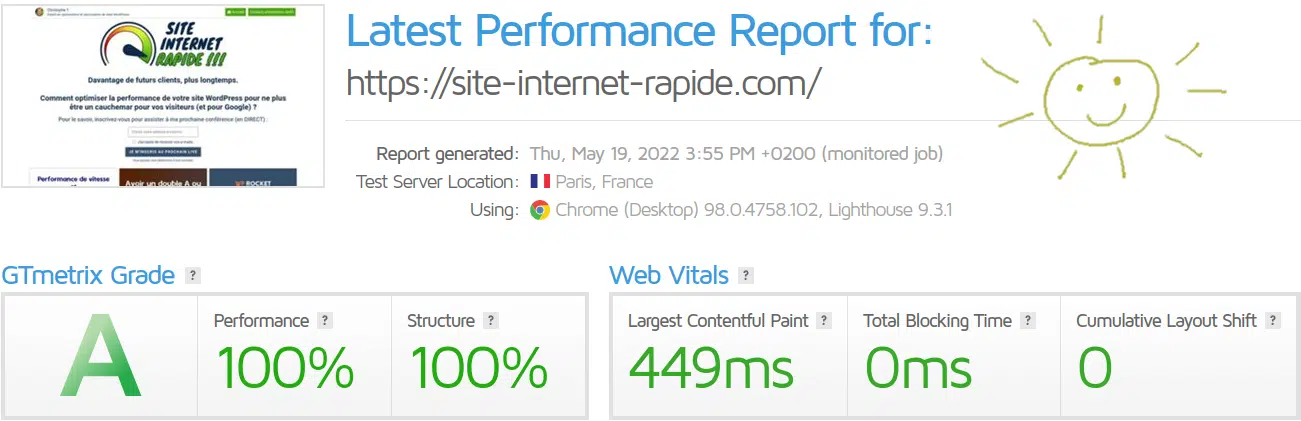1301x421 pixels.
Task: Open the Performance score help tooltip icon
Action: pos(325,321)
